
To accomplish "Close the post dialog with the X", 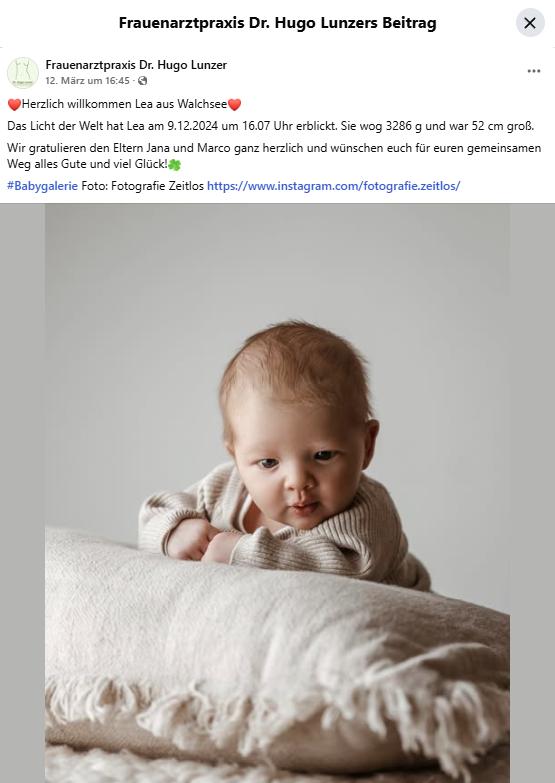I will (530, 22).
